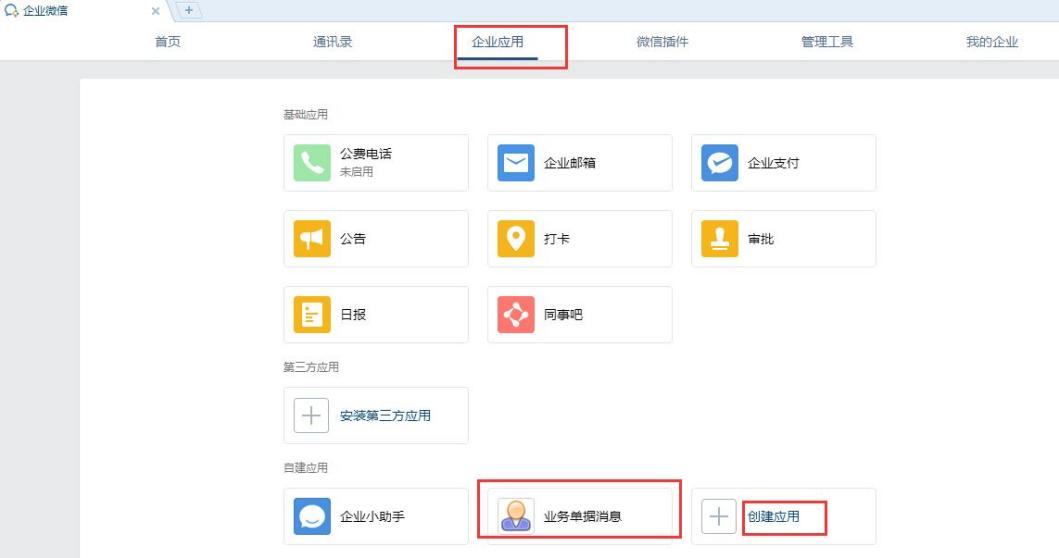Screen dimensions: 1059x558
Task: Open the 企业邮箱 envelope icon
Action: coord(516,163)
